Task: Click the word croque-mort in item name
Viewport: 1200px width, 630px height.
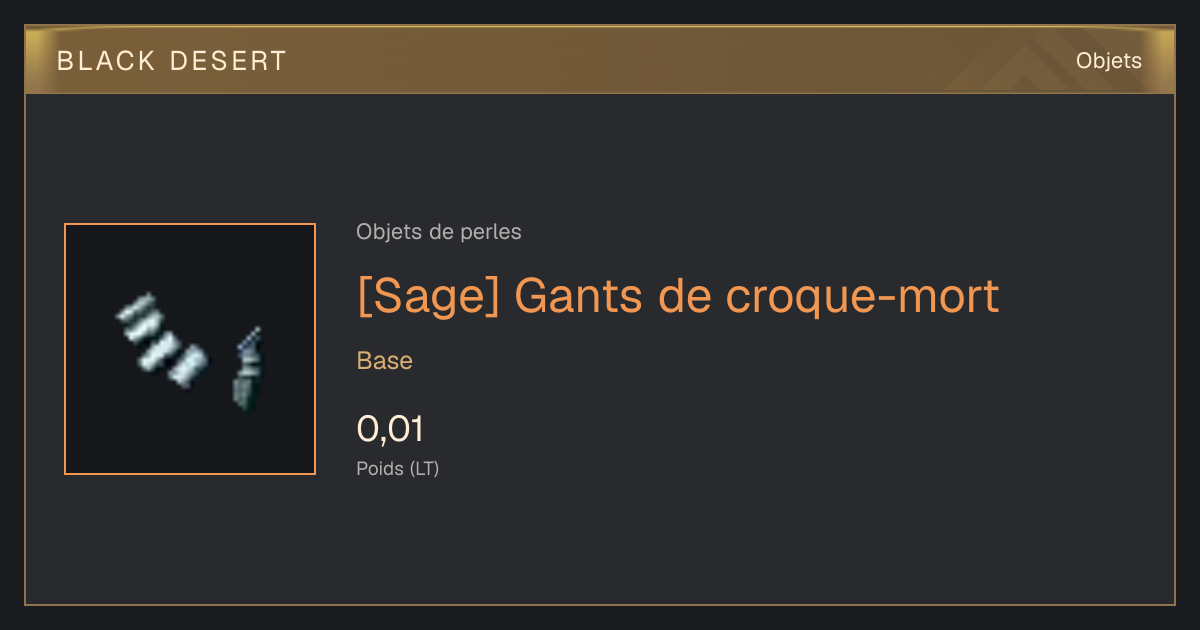Action: pos(862,296)
